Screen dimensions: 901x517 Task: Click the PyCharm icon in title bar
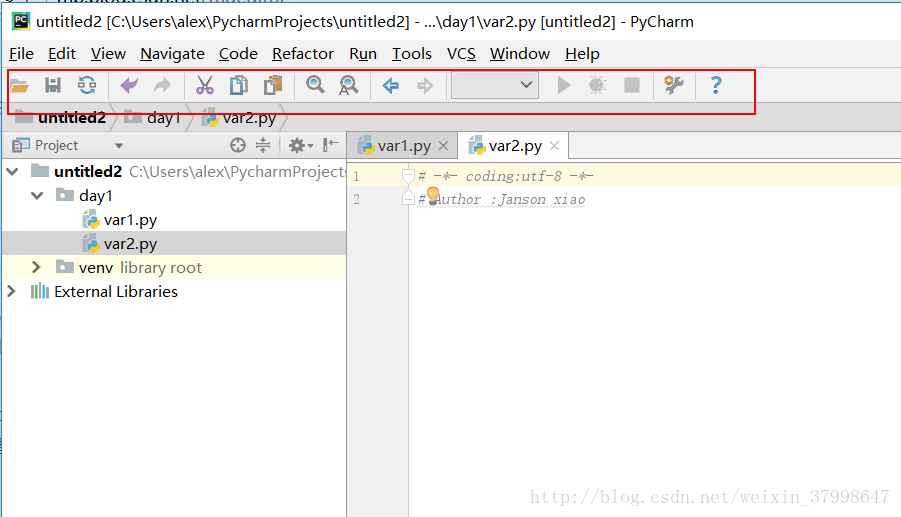click(21, 21)
